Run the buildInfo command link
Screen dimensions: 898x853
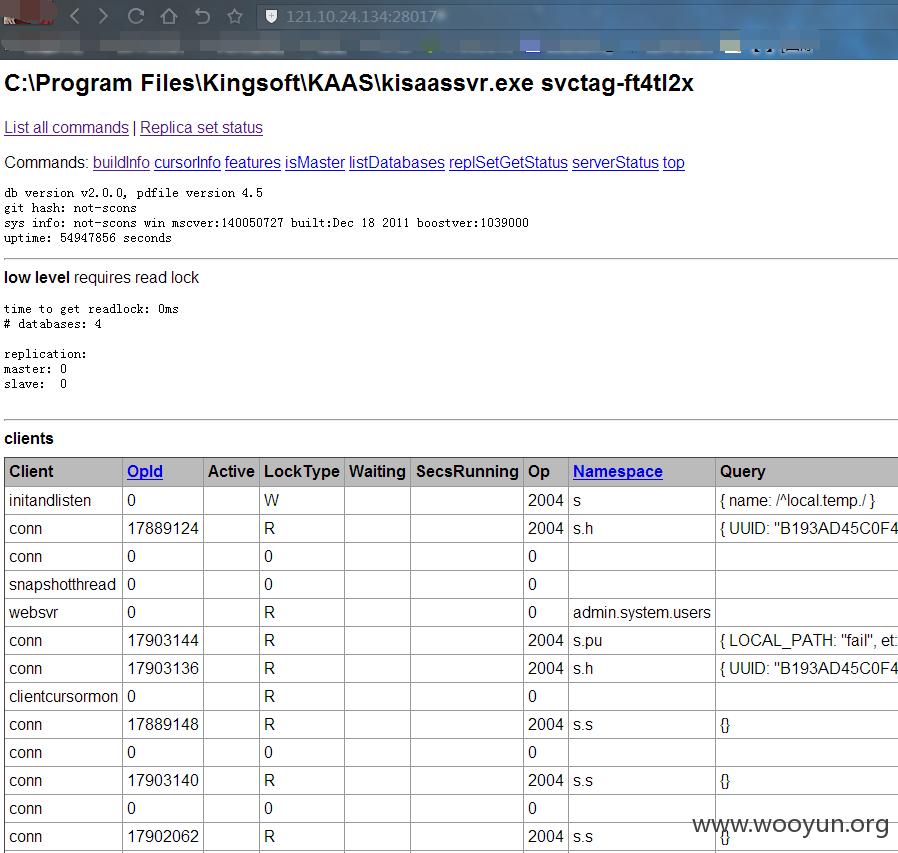[121, 163]
